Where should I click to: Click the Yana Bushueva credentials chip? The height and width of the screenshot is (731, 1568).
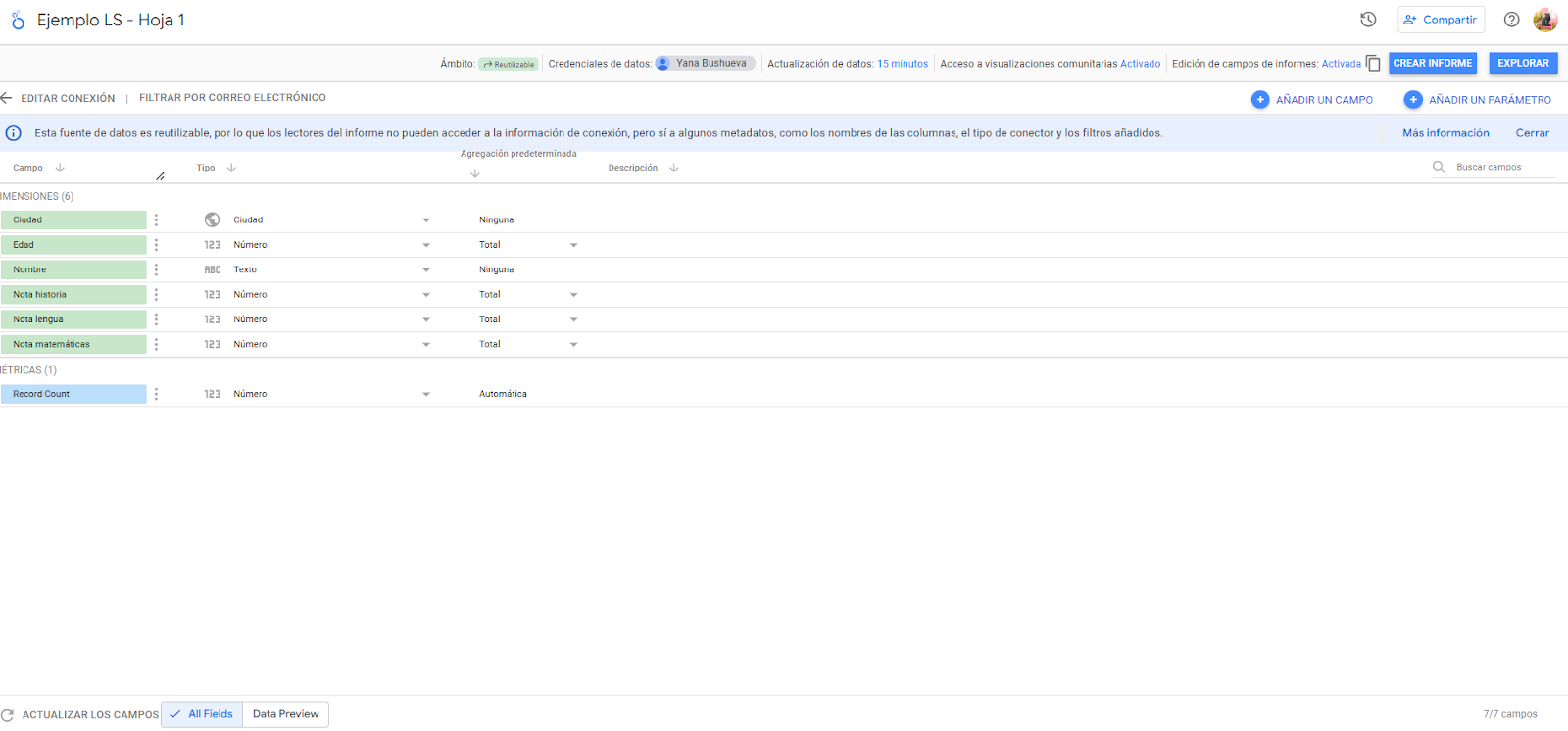coord(705,63)
